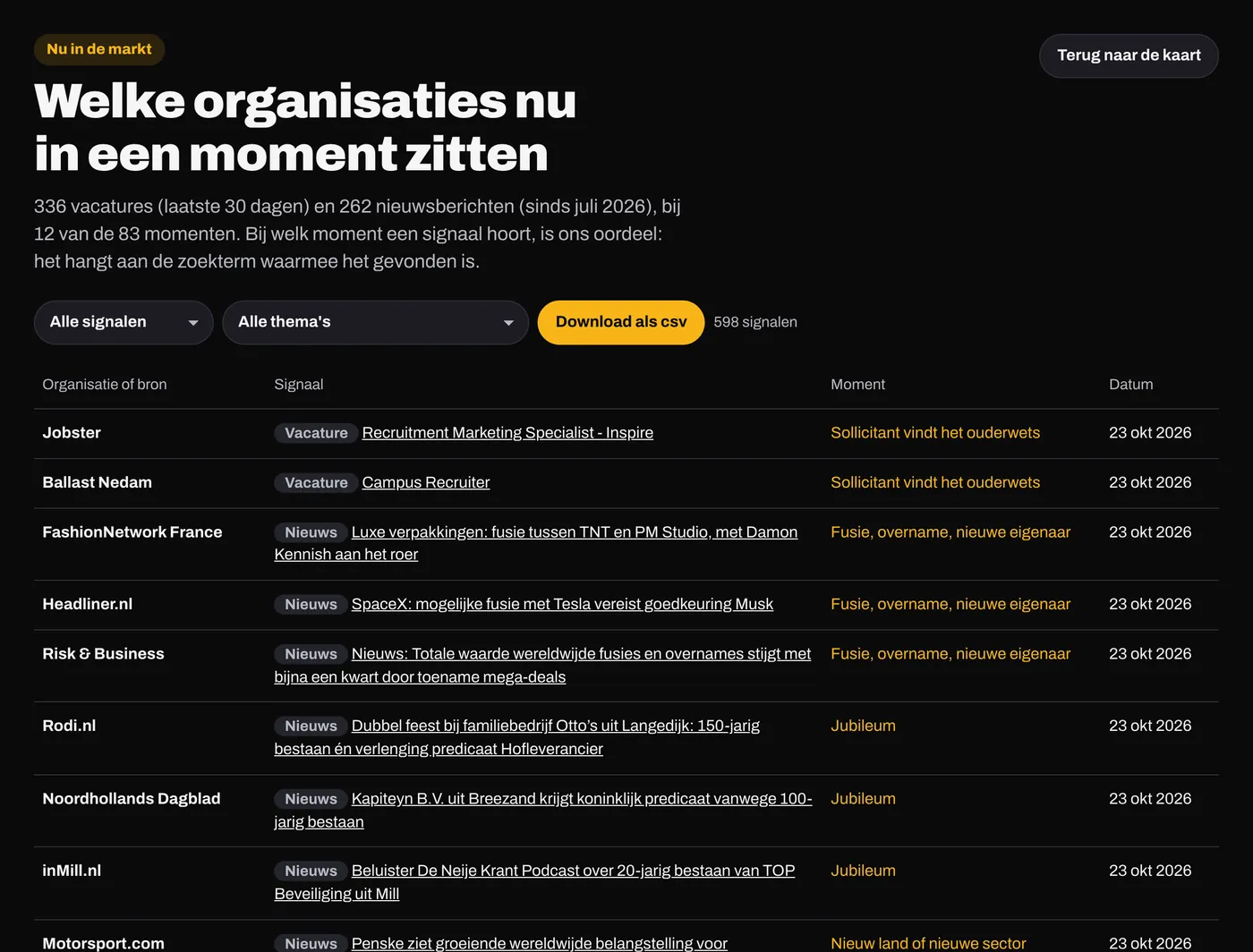This screenshot has height=952, width=1253.
Task: Click 'Nieuw land of nieuwe sector' moment
Action: click(928, 943)
